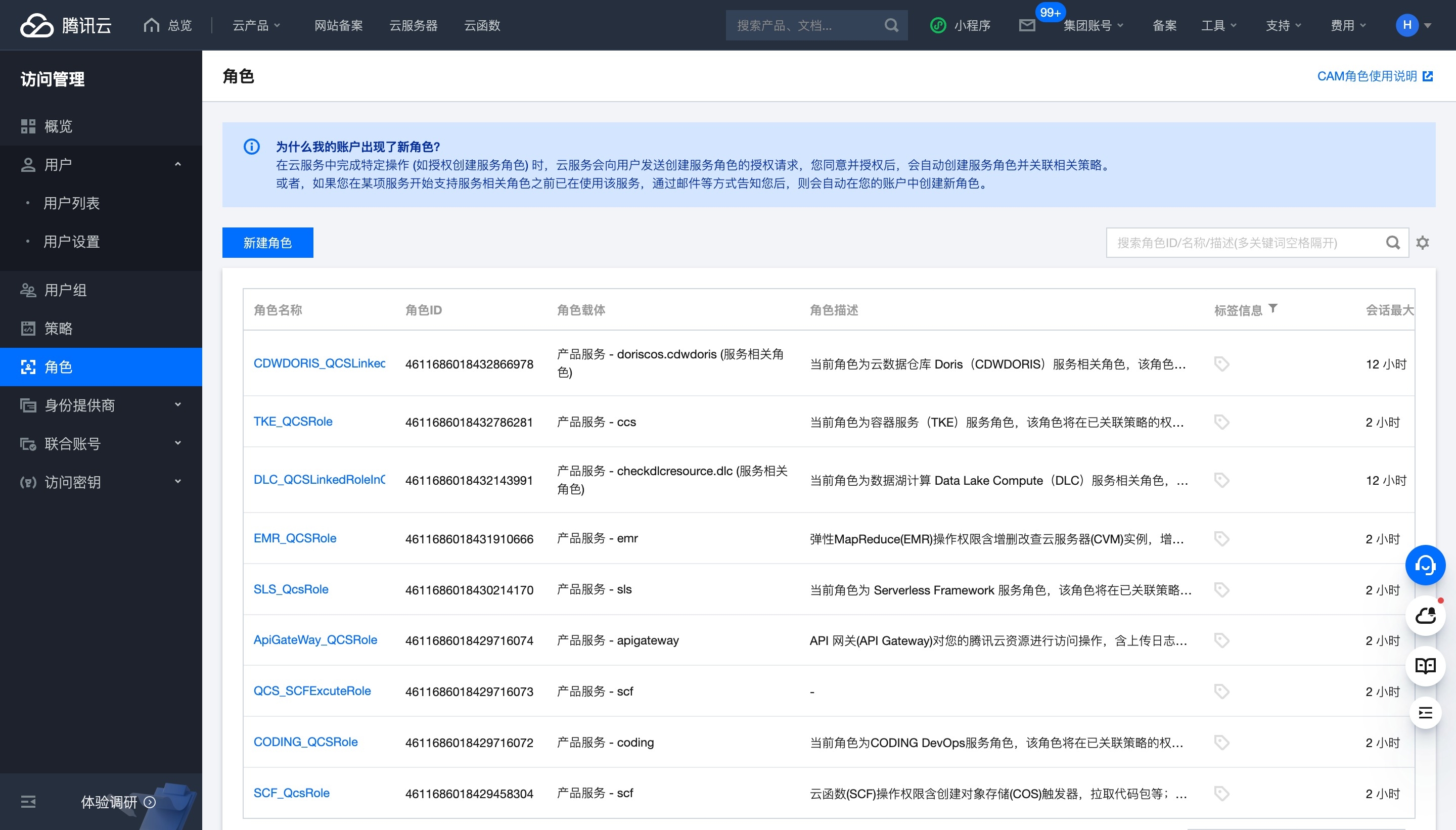Image resolution: width=1456 pixels, height=830 pixels.
Task: Go to 概览 in sidebar
Action: click(101, 126)
